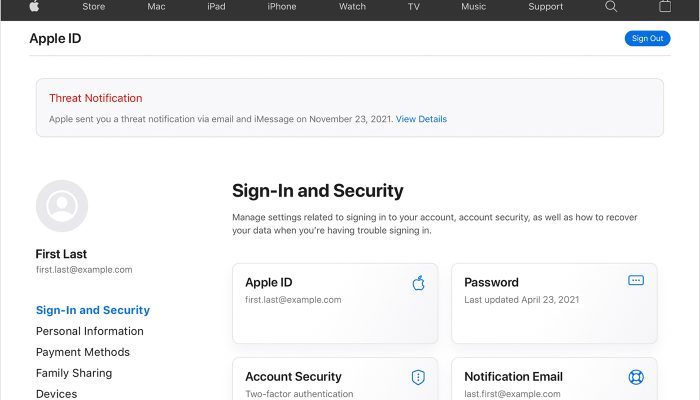Click the Password card dots icon
The width and height of the screenshot is (700, 400).
click(x=636, y=281)
